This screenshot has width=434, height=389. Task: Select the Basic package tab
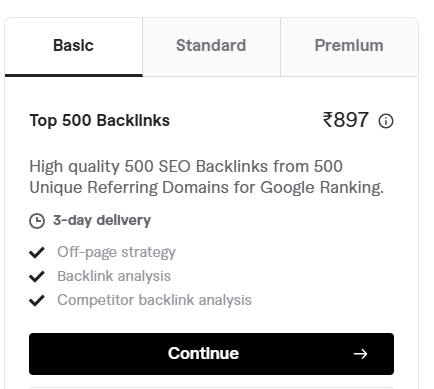point(74,47)
